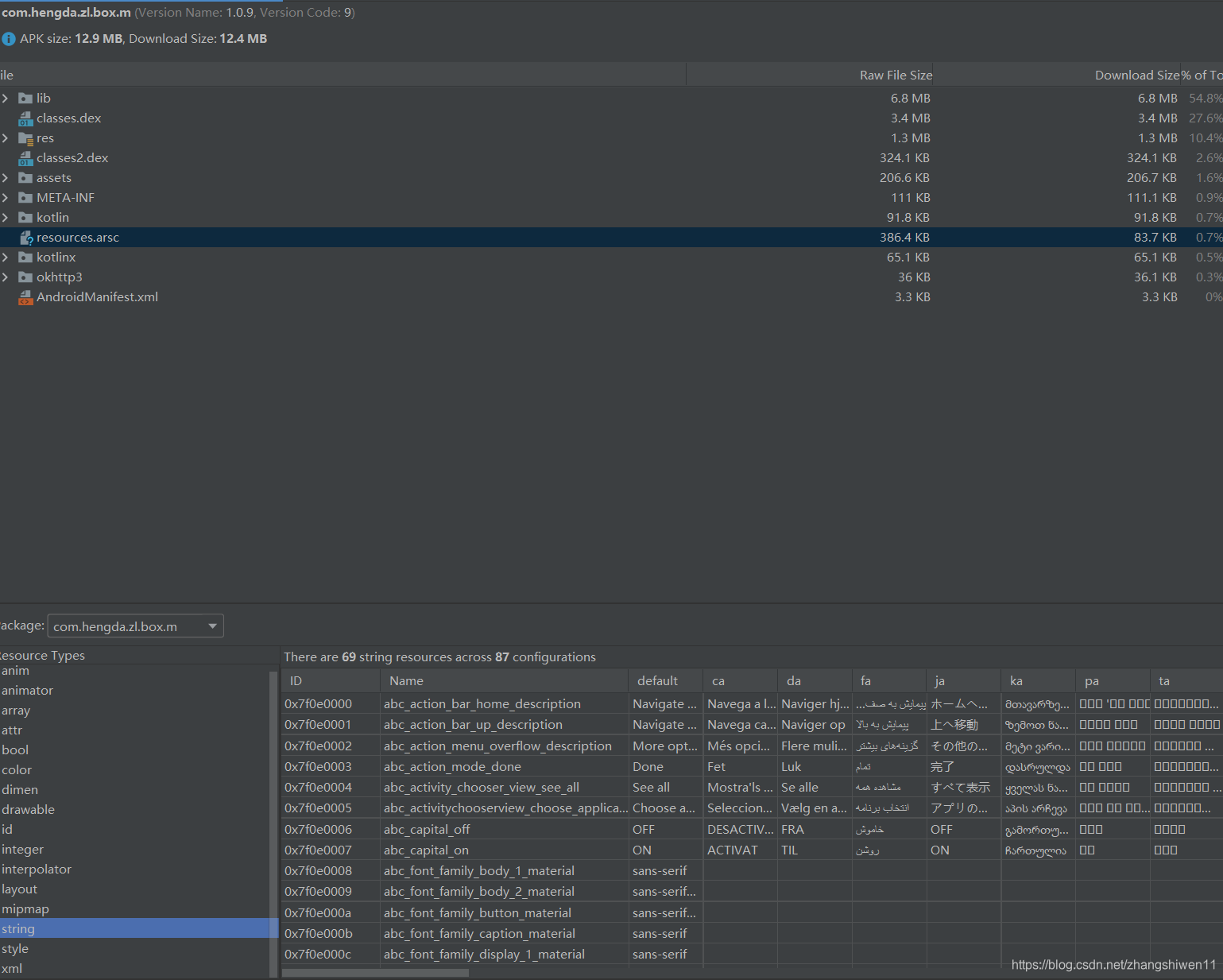
Task: Click the fa column header
Action: [889, 681]
